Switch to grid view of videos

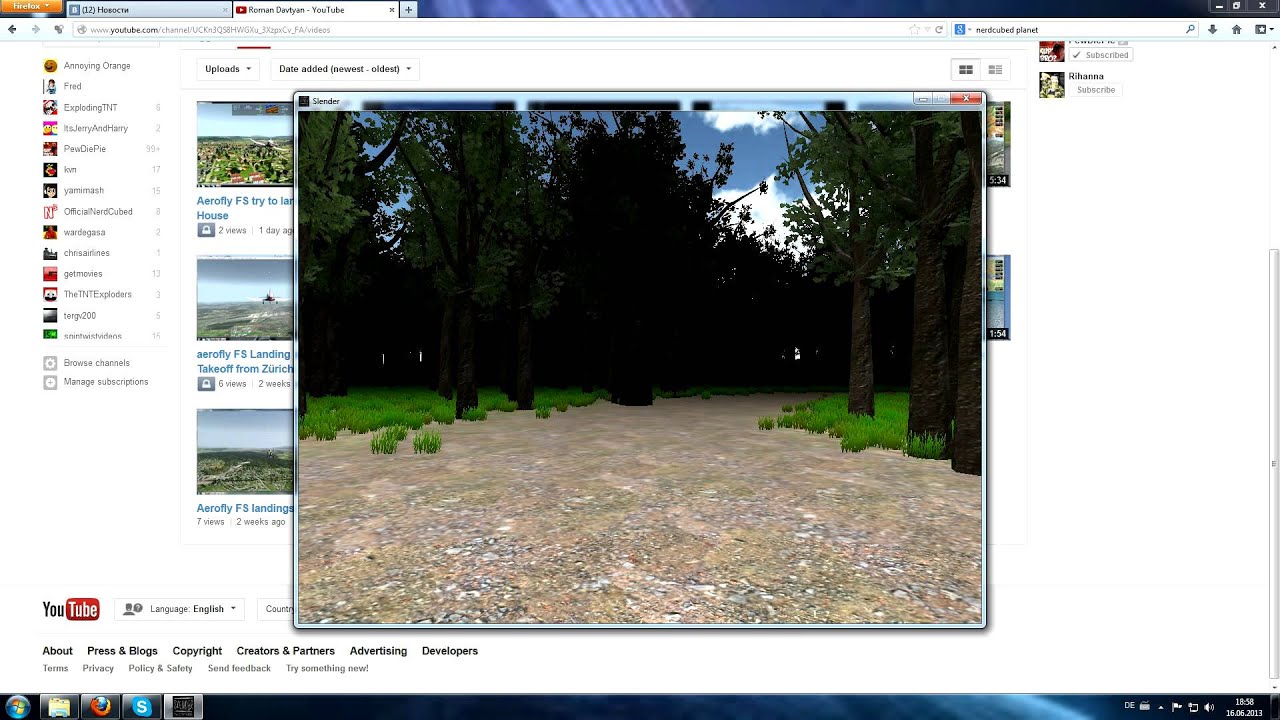pyautogui.click(x=966, y=69)
